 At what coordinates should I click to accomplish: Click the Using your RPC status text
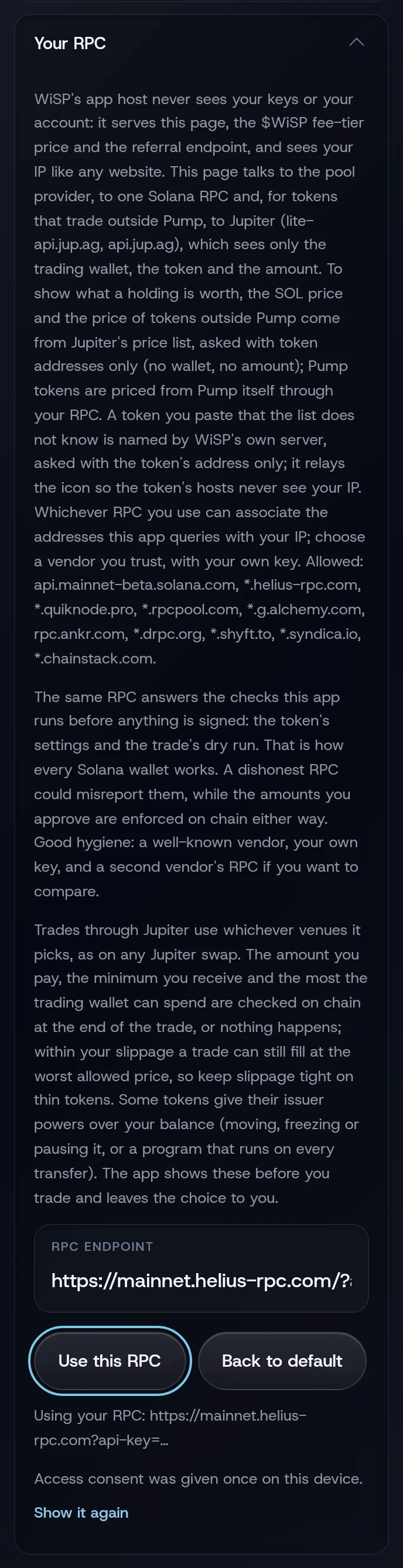170,1428
